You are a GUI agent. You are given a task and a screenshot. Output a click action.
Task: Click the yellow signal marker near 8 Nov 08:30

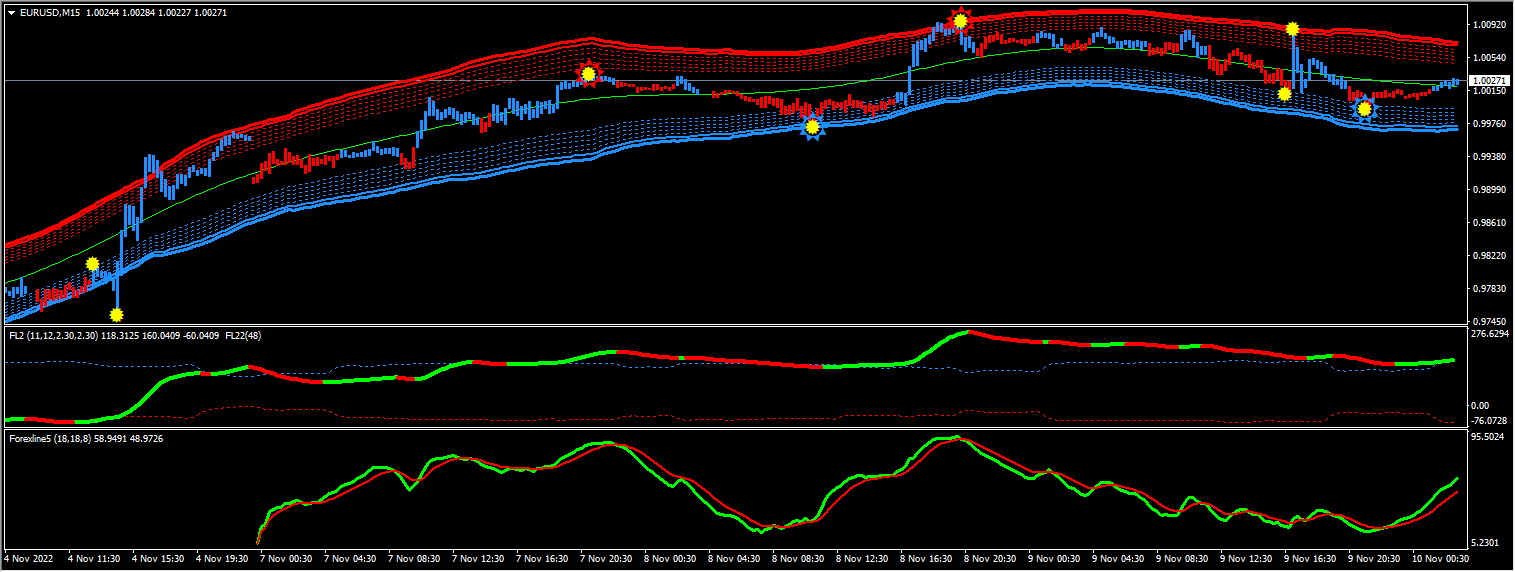(813, 127)
